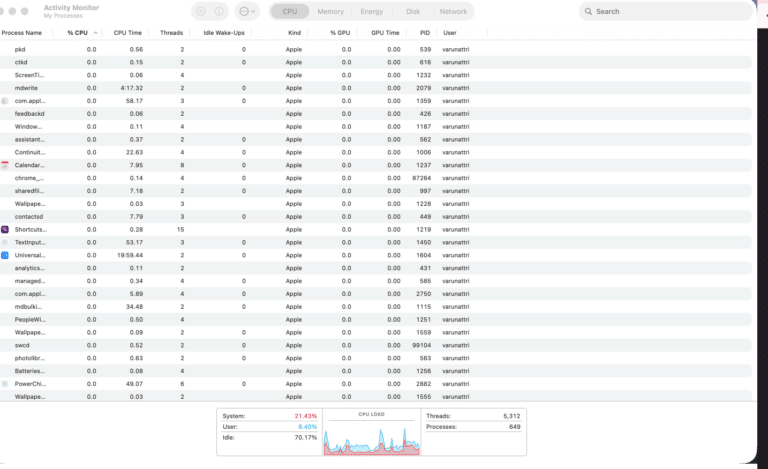Click the com.appl icon in PID 1359 row
The image size is (768, 469).
(5, 101)
